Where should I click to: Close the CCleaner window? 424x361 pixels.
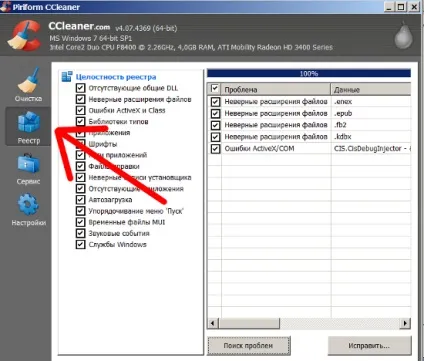coord(414,7)
